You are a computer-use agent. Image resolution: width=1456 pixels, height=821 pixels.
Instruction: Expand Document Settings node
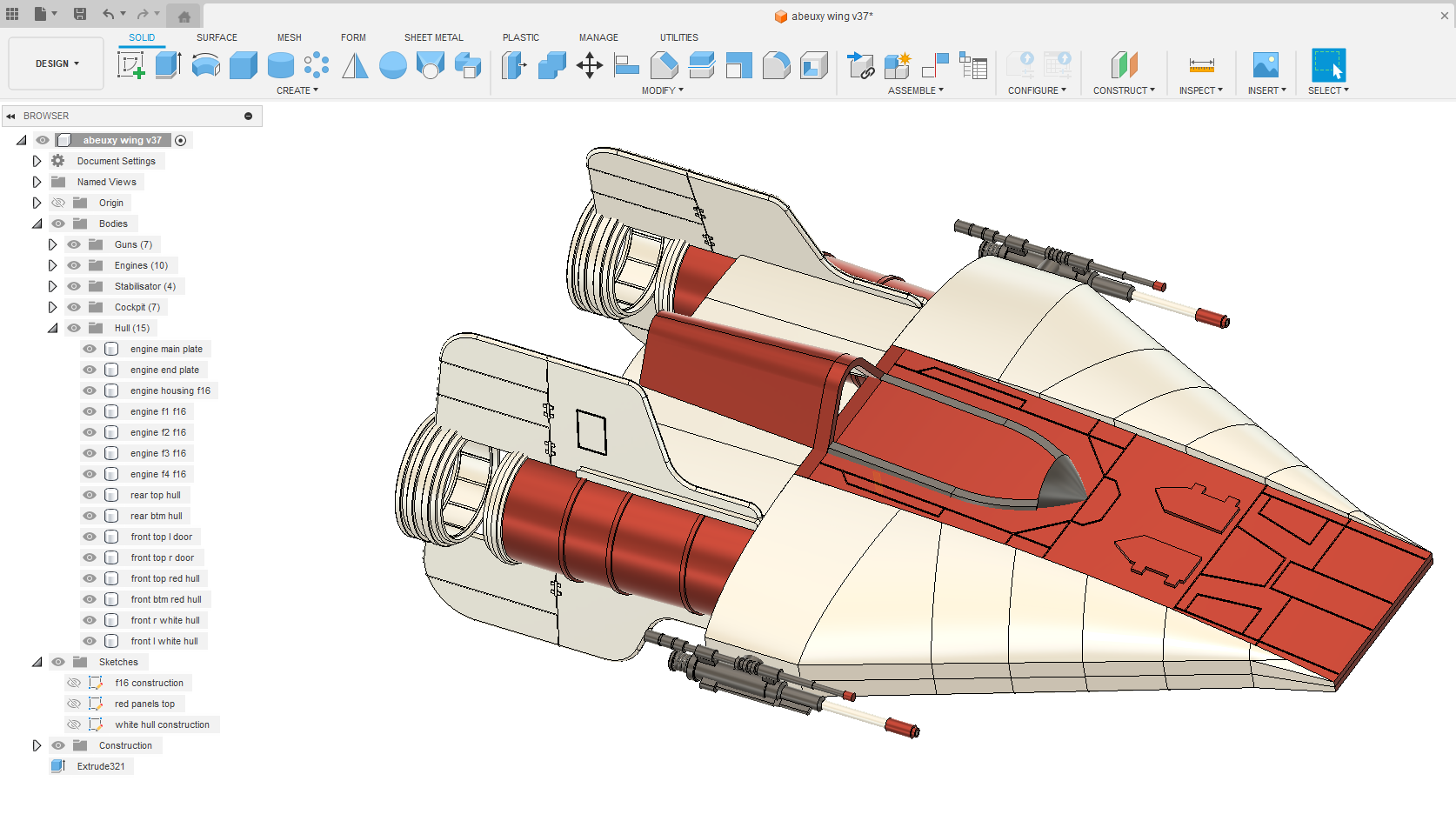(x=37, y=161)
